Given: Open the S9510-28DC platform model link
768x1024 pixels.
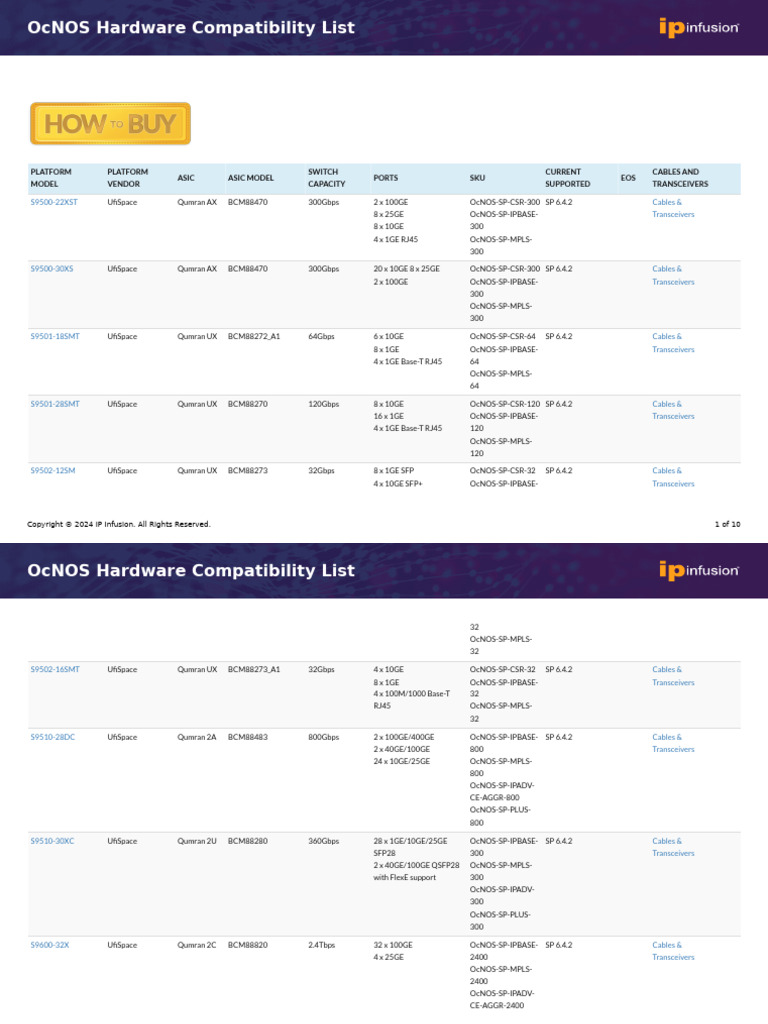Looking at the screenshot, I should pos(53,737).
